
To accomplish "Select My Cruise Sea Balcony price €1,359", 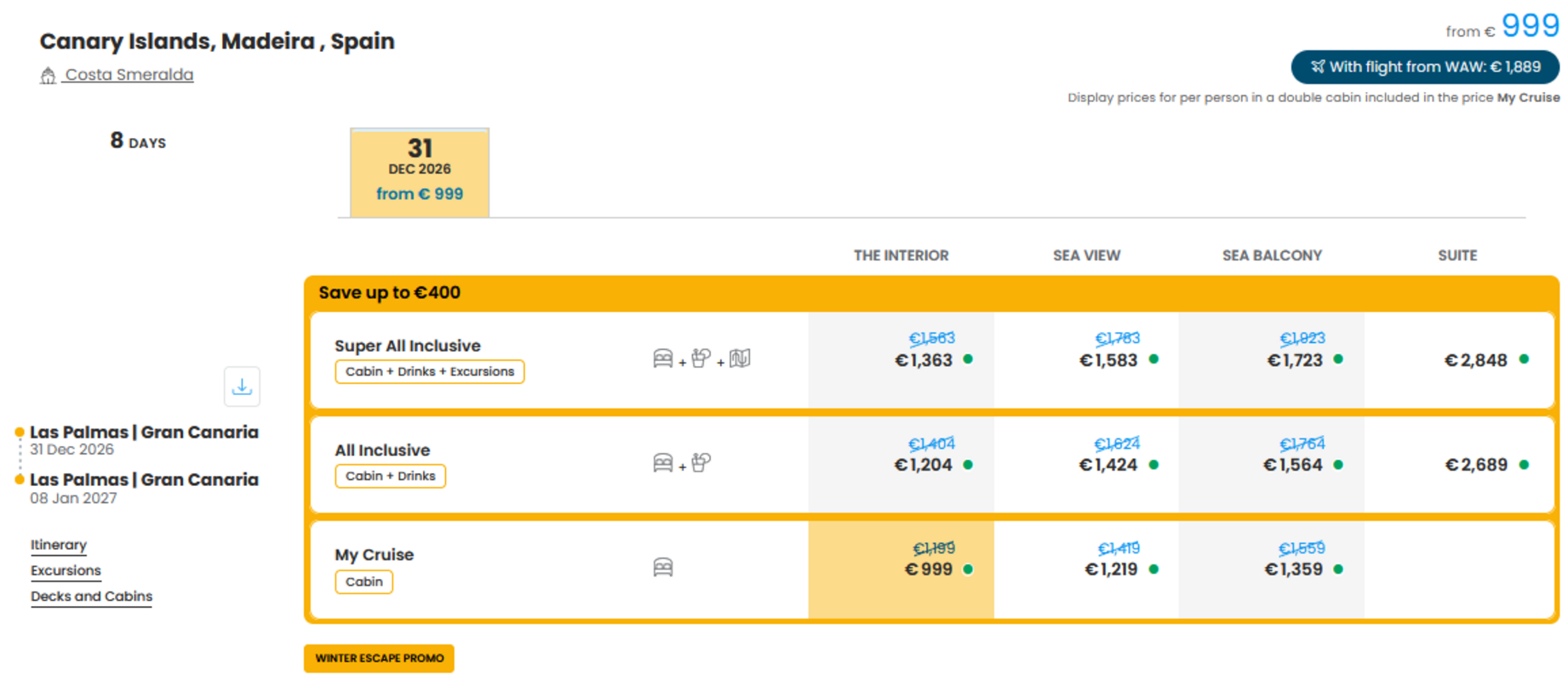I will point(1272,569).
